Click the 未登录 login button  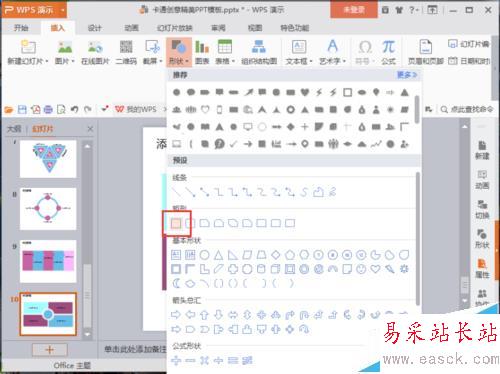(354, 10)
